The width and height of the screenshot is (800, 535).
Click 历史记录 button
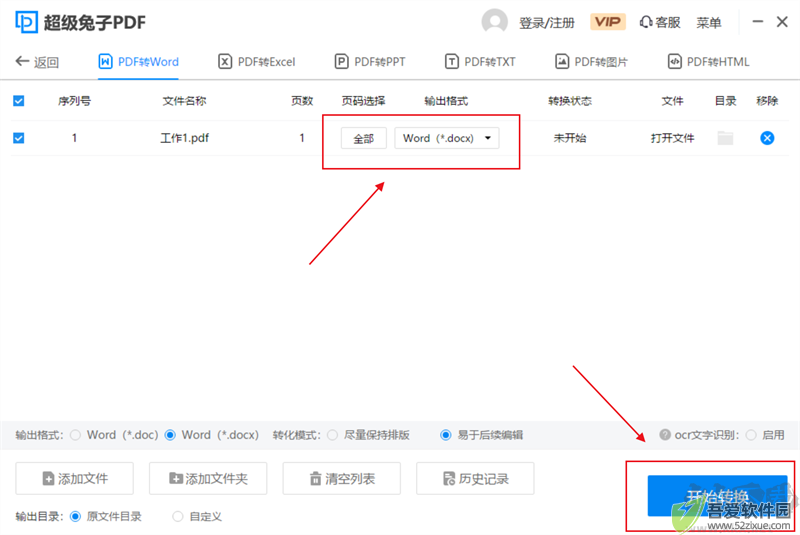coord(476,478)
